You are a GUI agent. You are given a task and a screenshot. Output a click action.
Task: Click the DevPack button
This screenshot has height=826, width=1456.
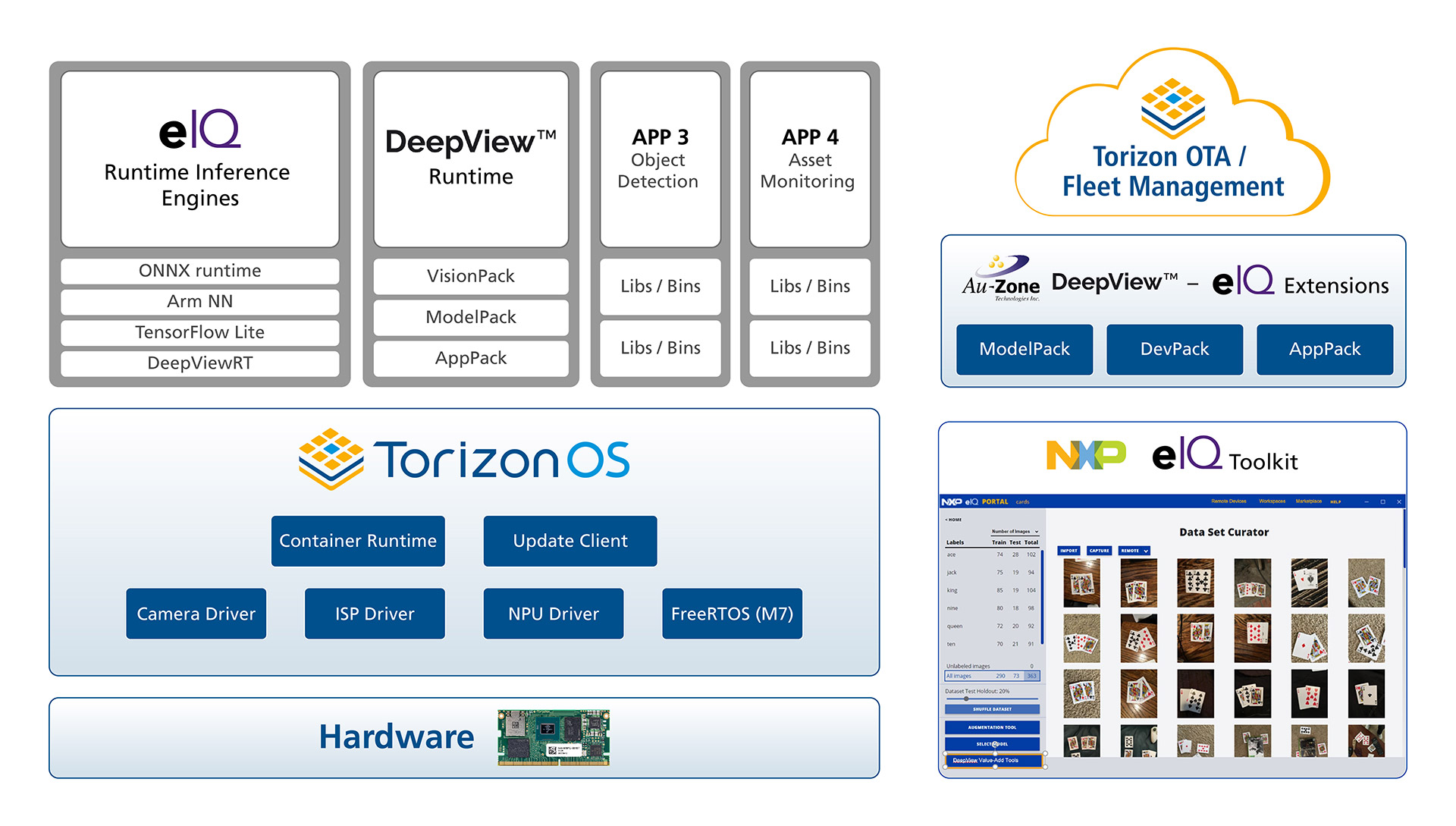(x=1175, y=350)
